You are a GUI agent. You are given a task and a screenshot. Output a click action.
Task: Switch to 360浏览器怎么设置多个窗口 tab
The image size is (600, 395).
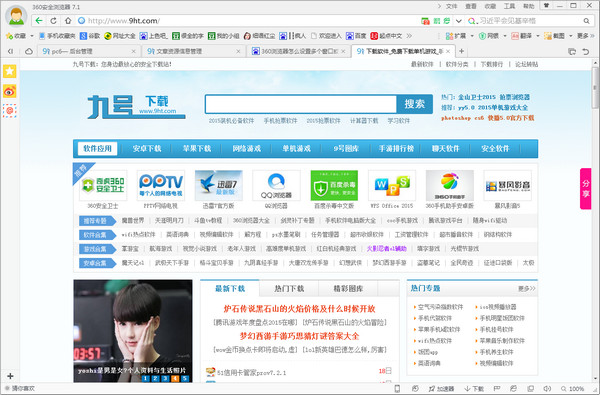pyautogui.click(x=298, y=51)
